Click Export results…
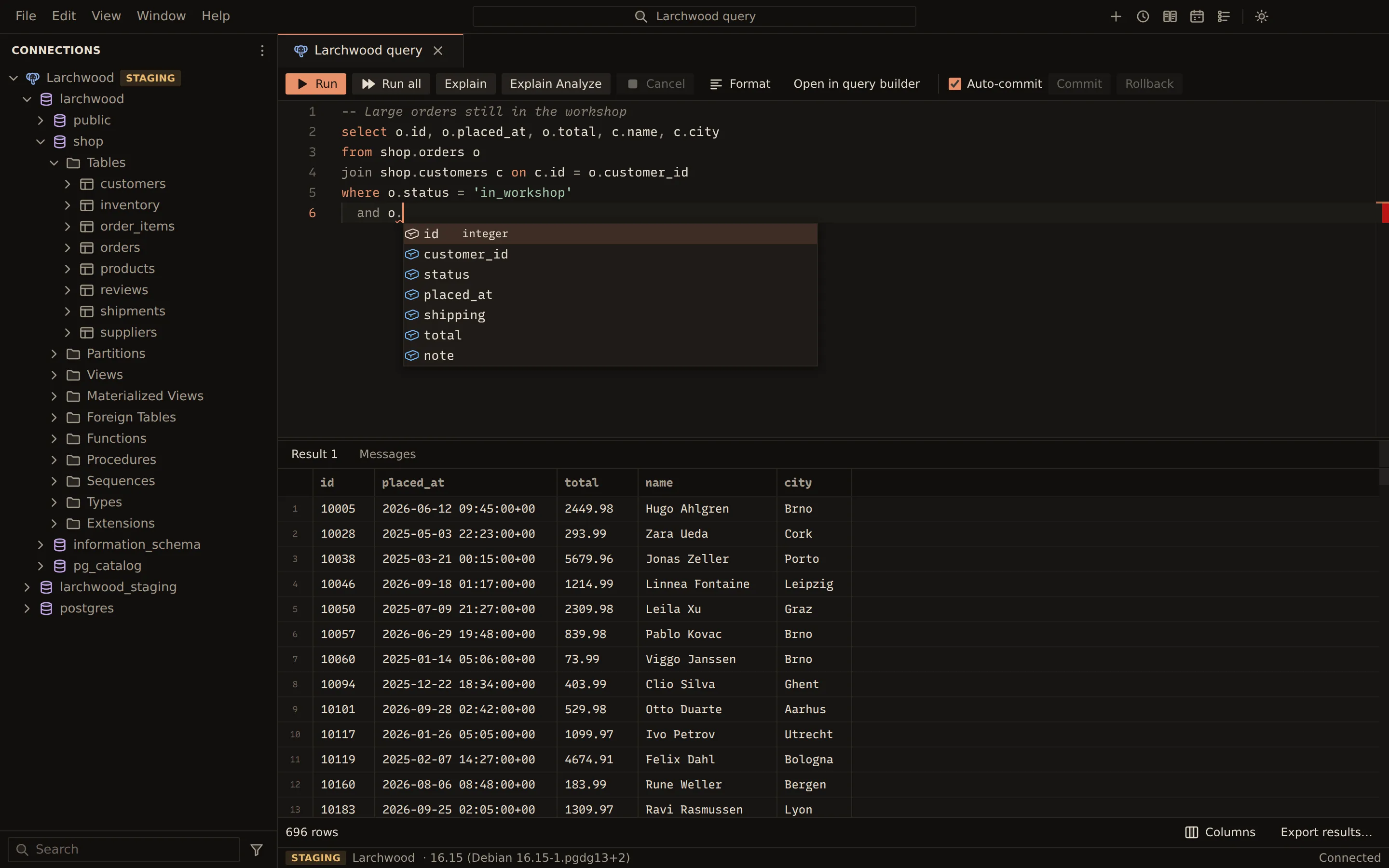 click(x=1326, y=832)
